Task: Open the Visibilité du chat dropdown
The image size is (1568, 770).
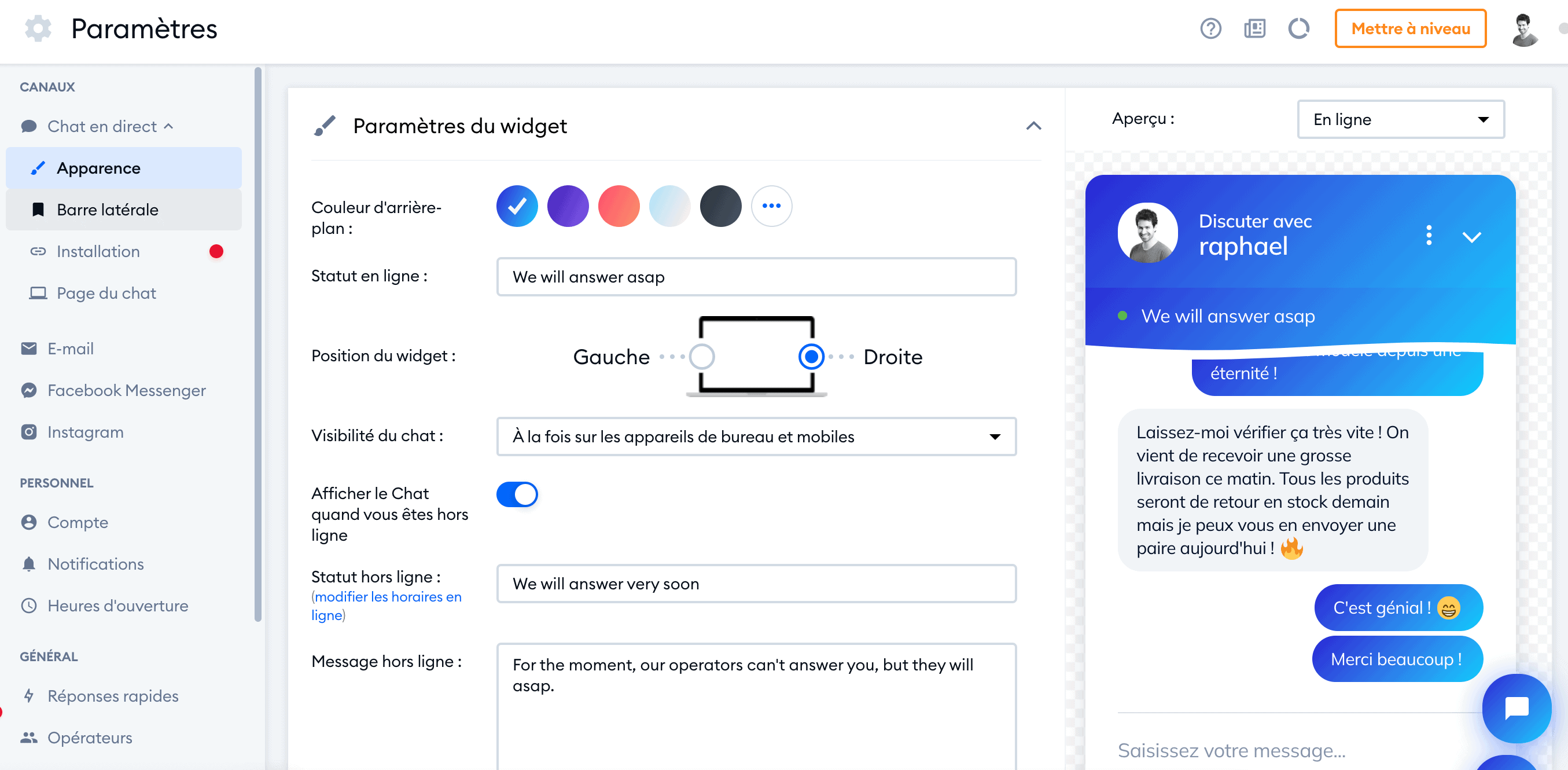Action: (x=756, y=436)
